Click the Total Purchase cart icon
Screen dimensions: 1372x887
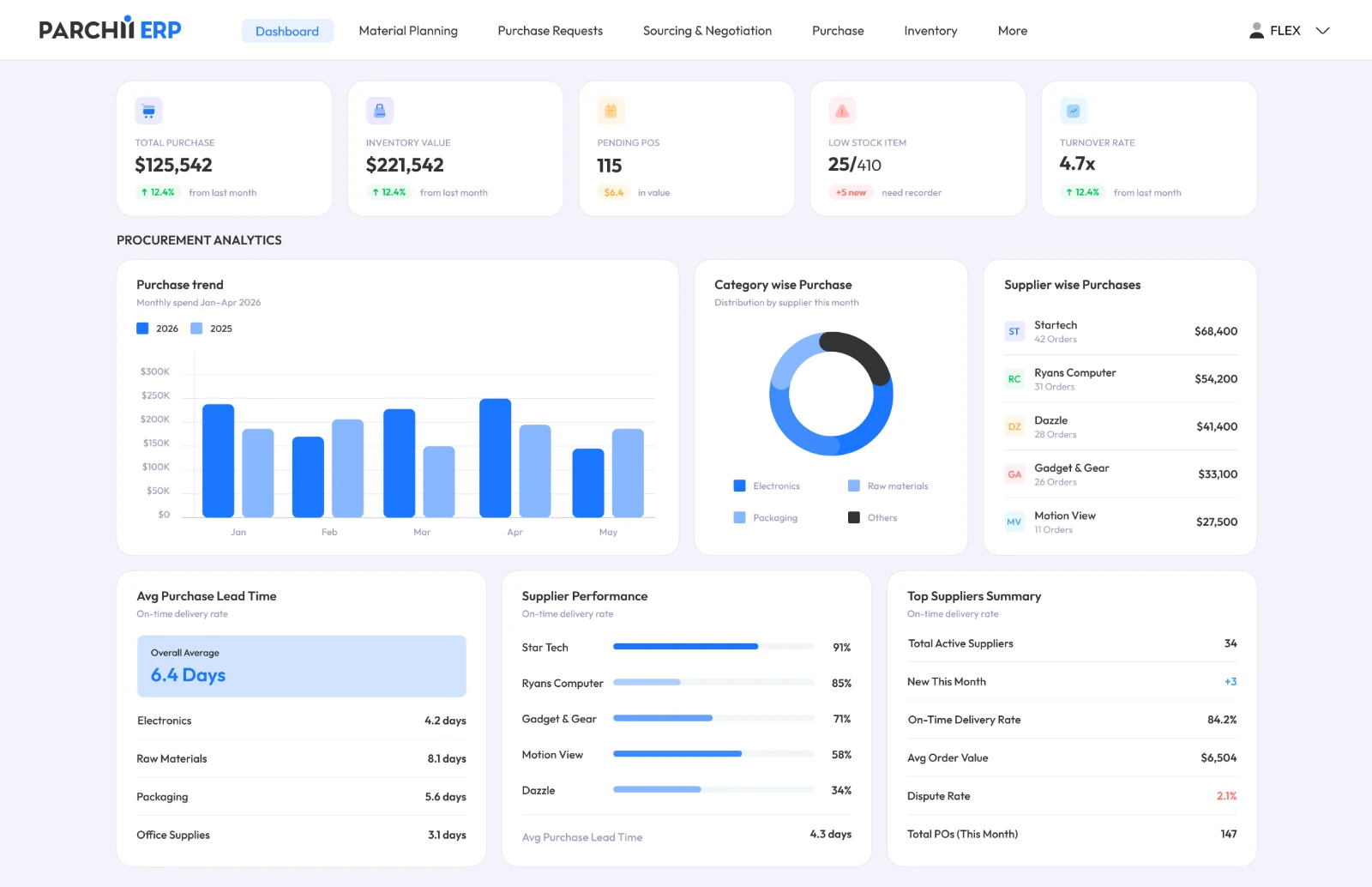point(148,111)
